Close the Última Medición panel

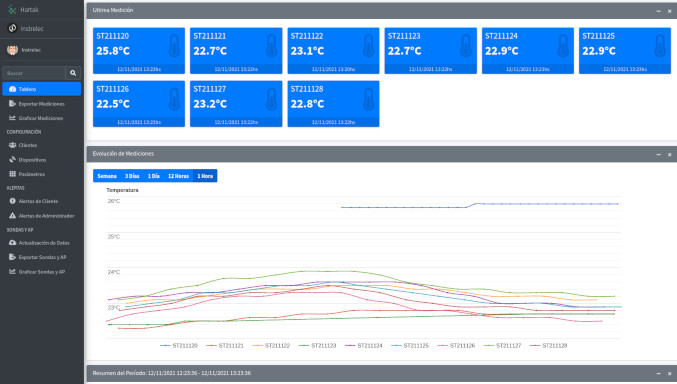point(670,11)
